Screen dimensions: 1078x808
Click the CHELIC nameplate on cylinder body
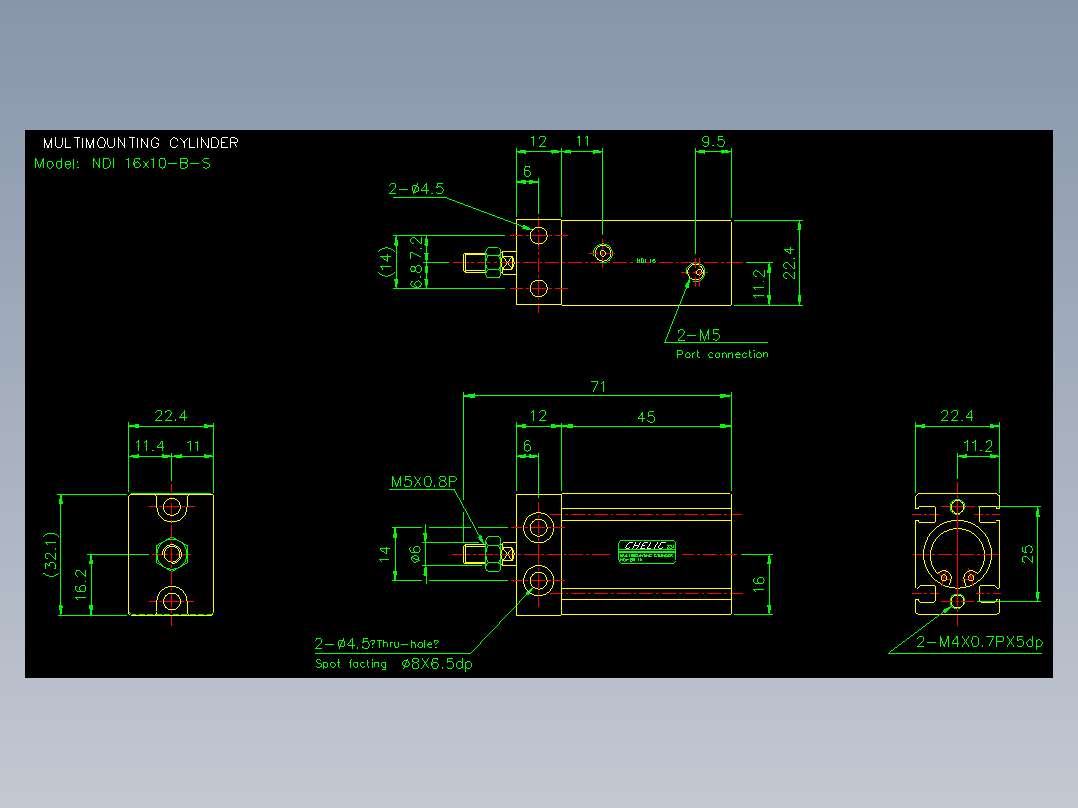pos(647,552)
